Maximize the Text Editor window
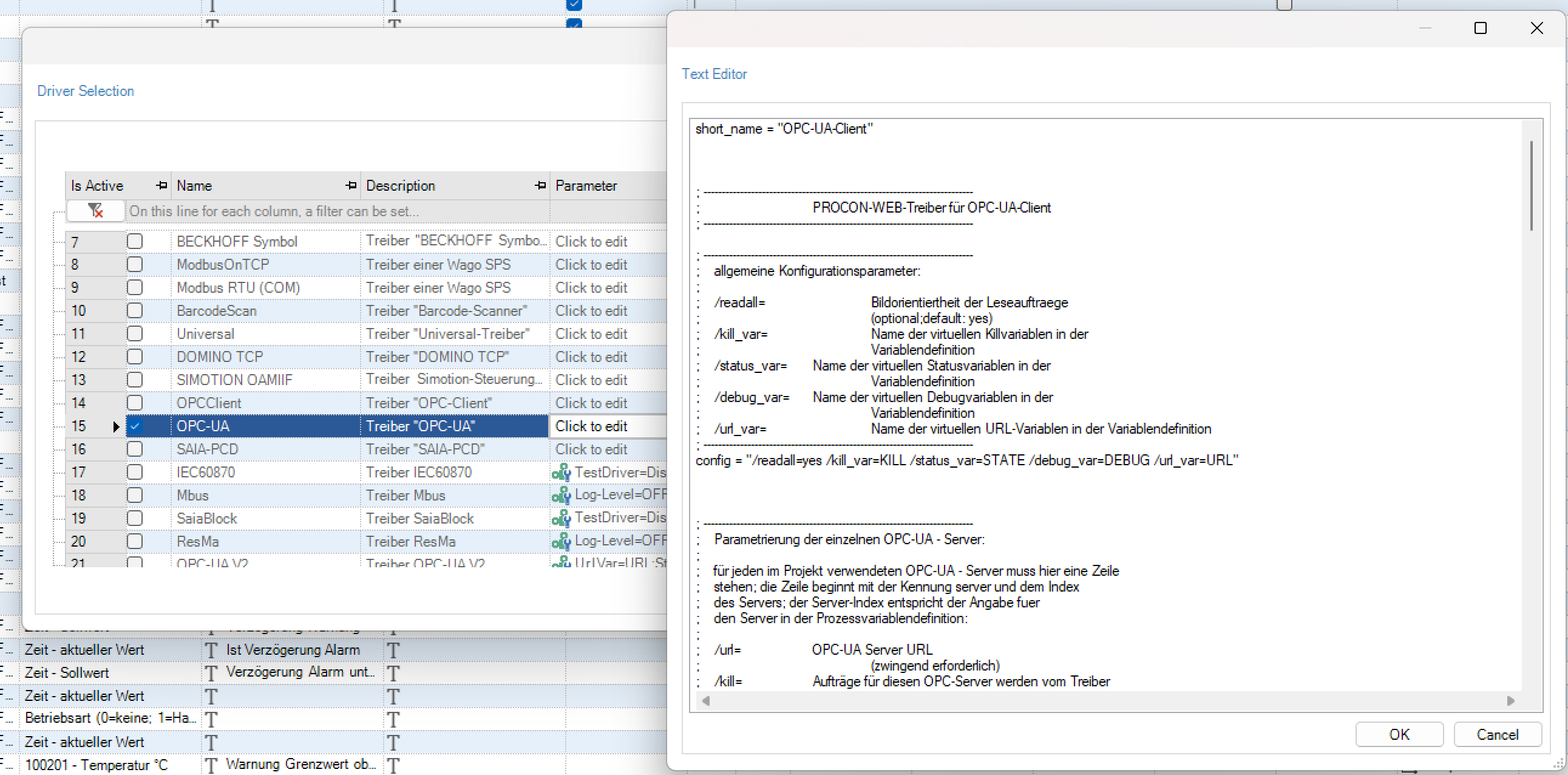Screen dimensions: 1568x775 (x=1481, y=28)
